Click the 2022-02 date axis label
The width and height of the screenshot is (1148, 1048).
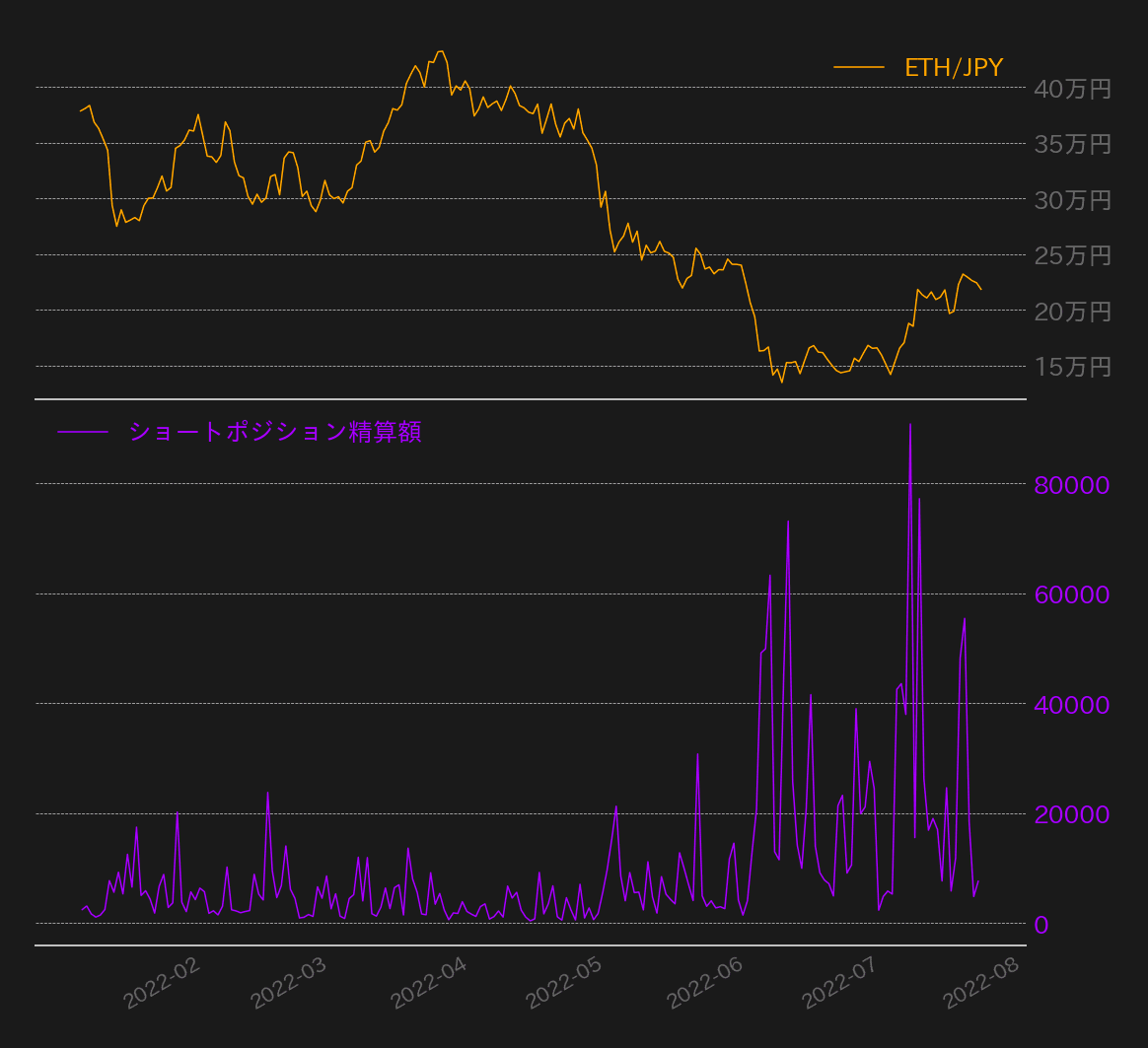(x=162, y=982)
